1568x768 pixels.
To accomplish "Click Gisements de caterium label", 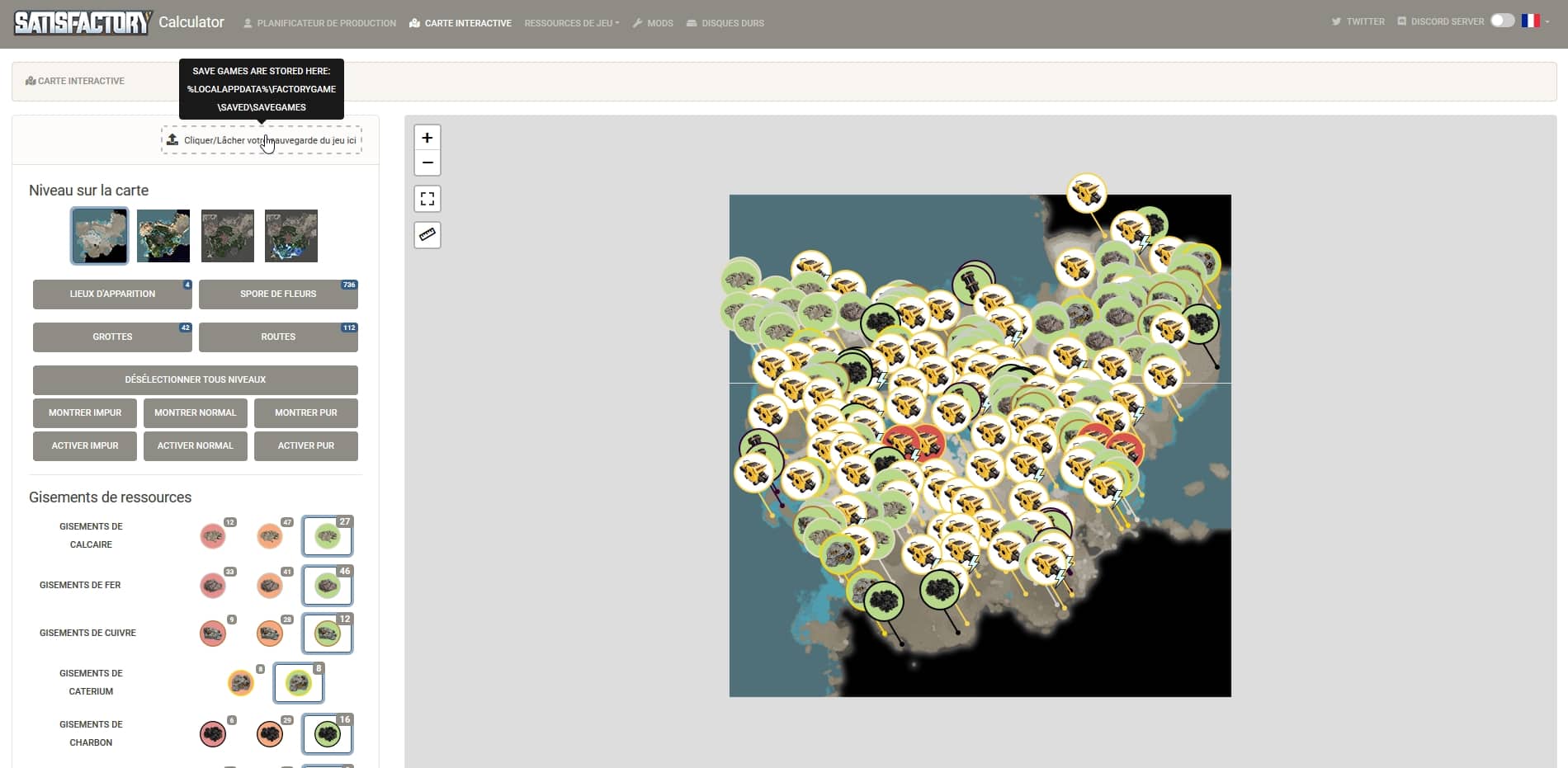I will 91,682.
